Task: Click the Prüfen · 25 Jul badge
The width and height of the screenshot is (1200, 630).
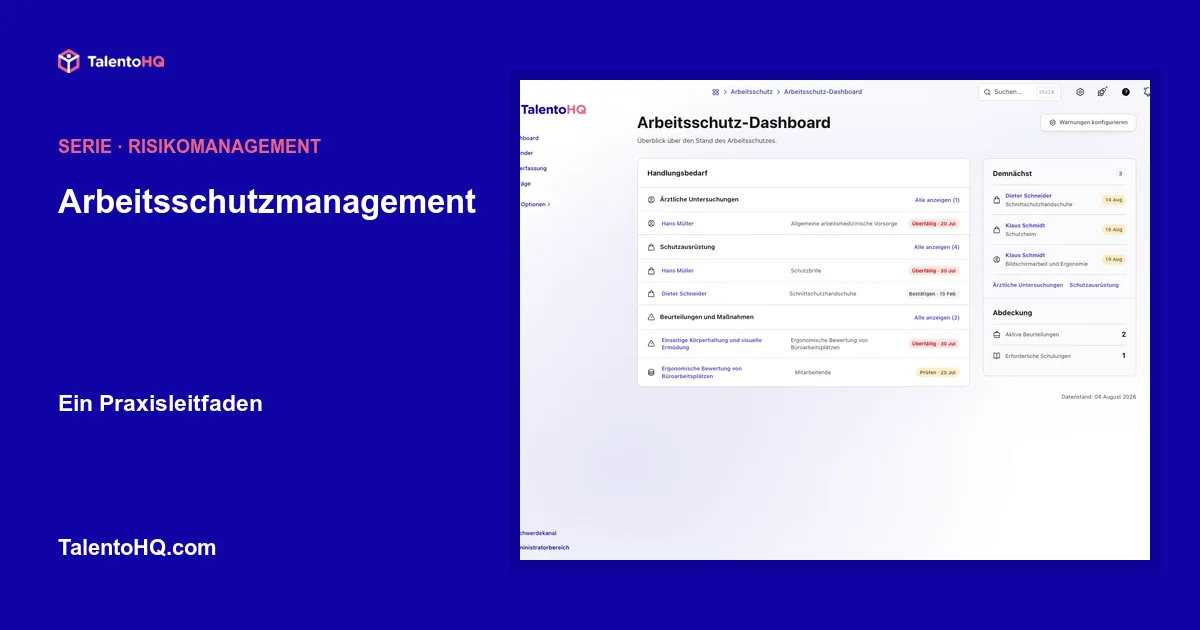Action: point(938,372)
